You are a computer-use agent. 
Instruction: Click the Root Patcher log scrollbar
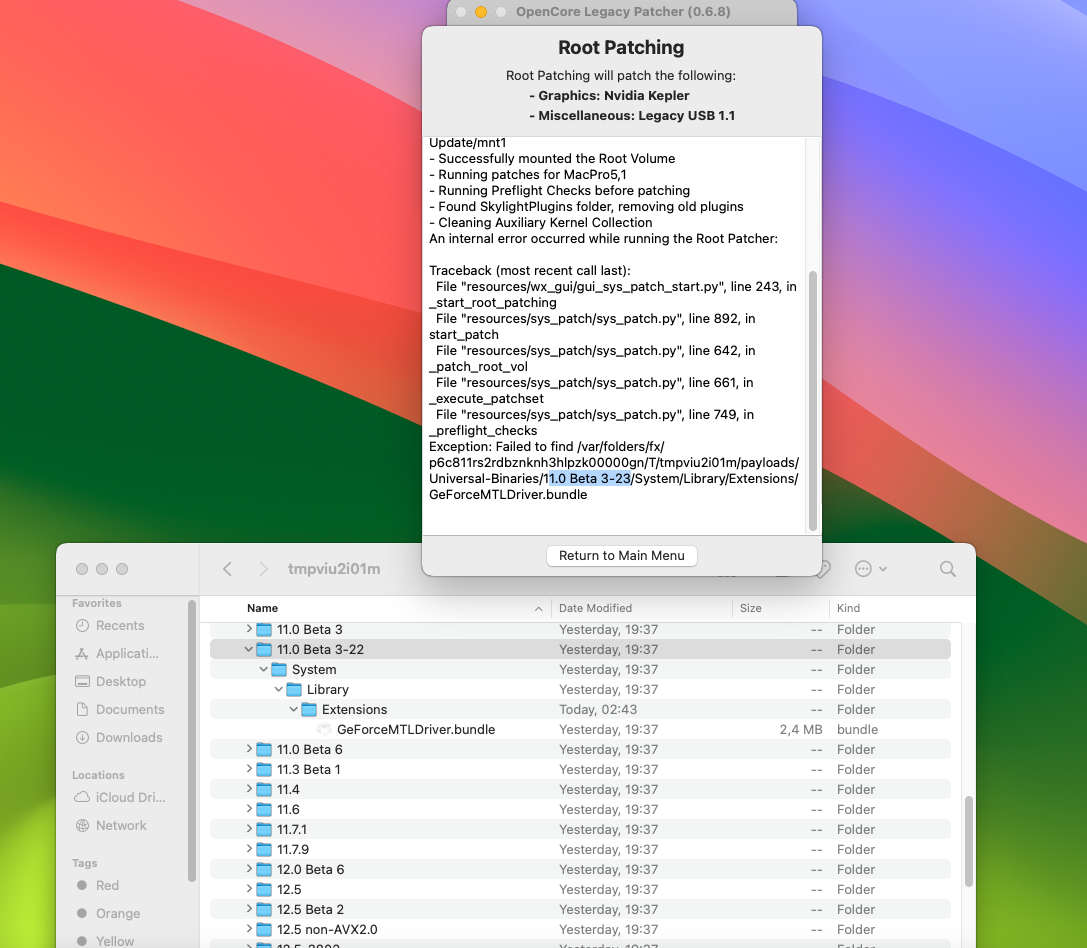[812, 400]
